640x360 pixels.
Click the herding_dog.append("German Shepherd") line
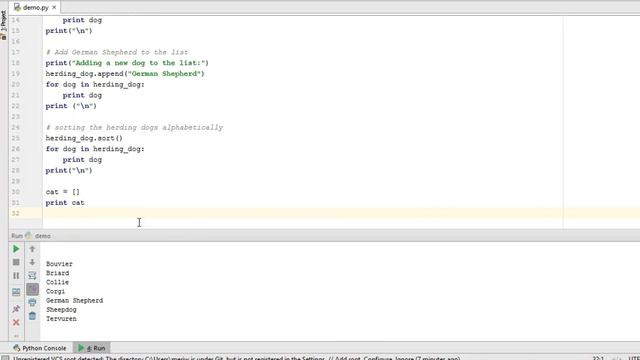pyautogui.click(x=125, y=73)
